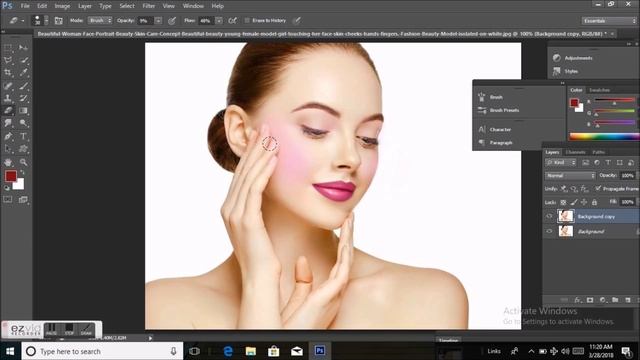This screenshot has width=640, height=360.
Task: Select the Path Selection tool
Action: pos(8,149)
